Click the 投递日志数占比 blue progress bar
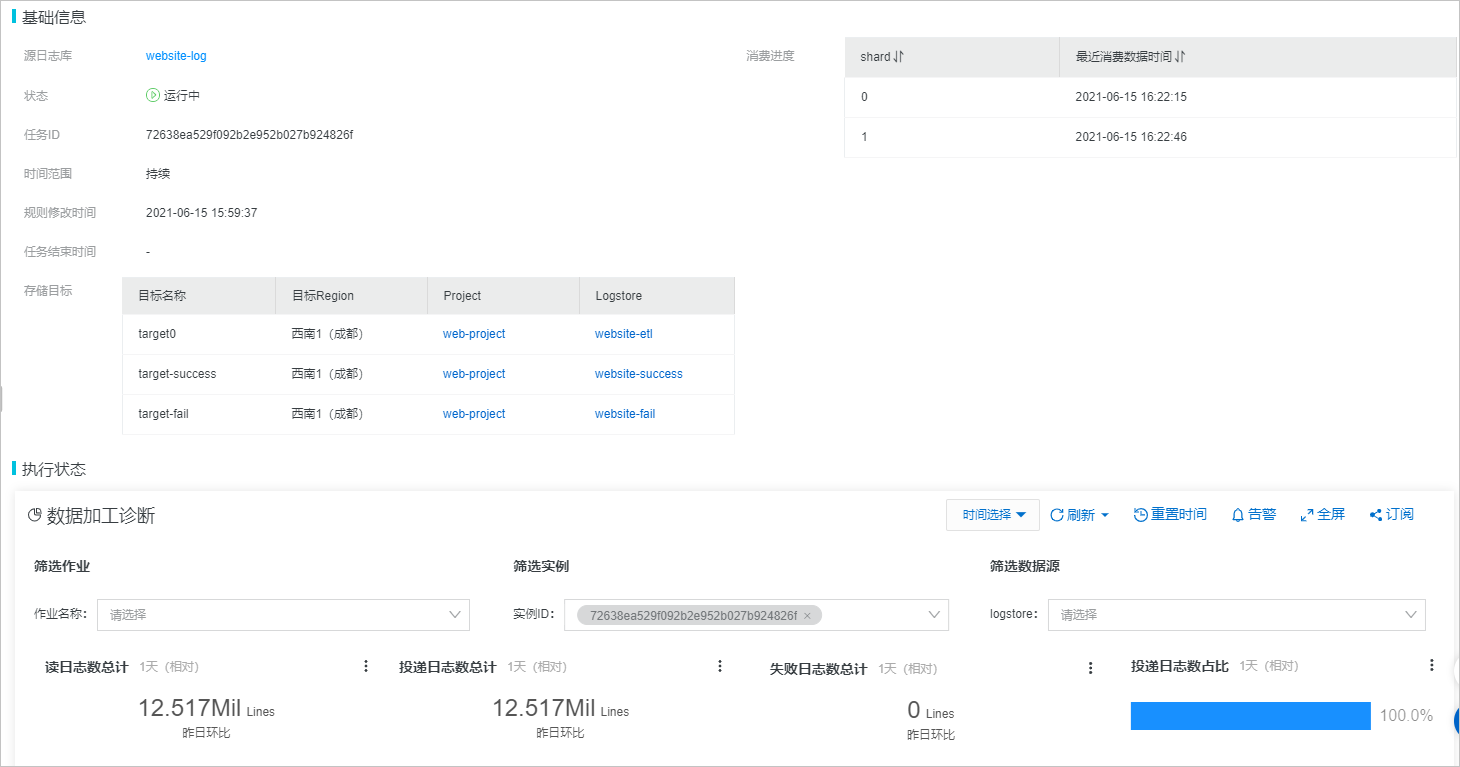Viewport: 1460px width, 767px height. (1250, 716)
